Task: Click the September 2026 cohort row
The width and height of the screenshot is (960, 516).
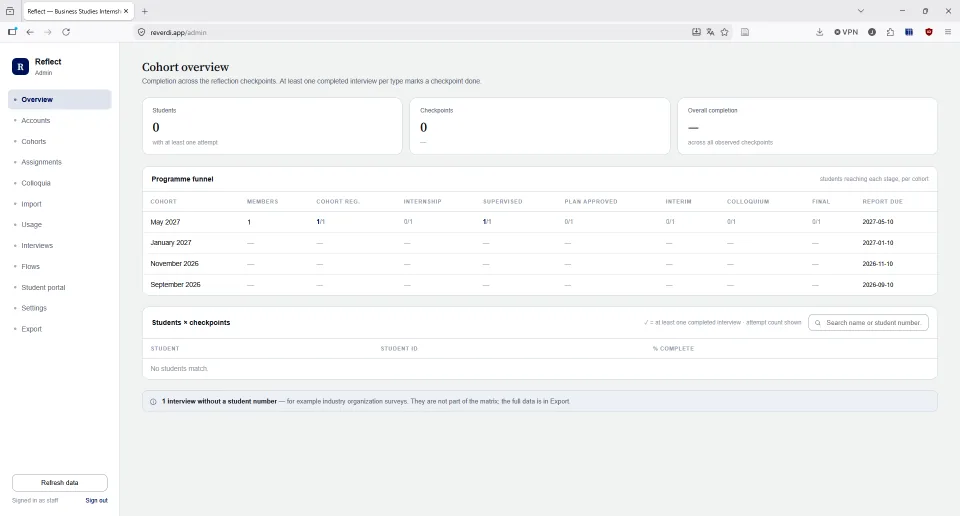Action: (539, 284)
